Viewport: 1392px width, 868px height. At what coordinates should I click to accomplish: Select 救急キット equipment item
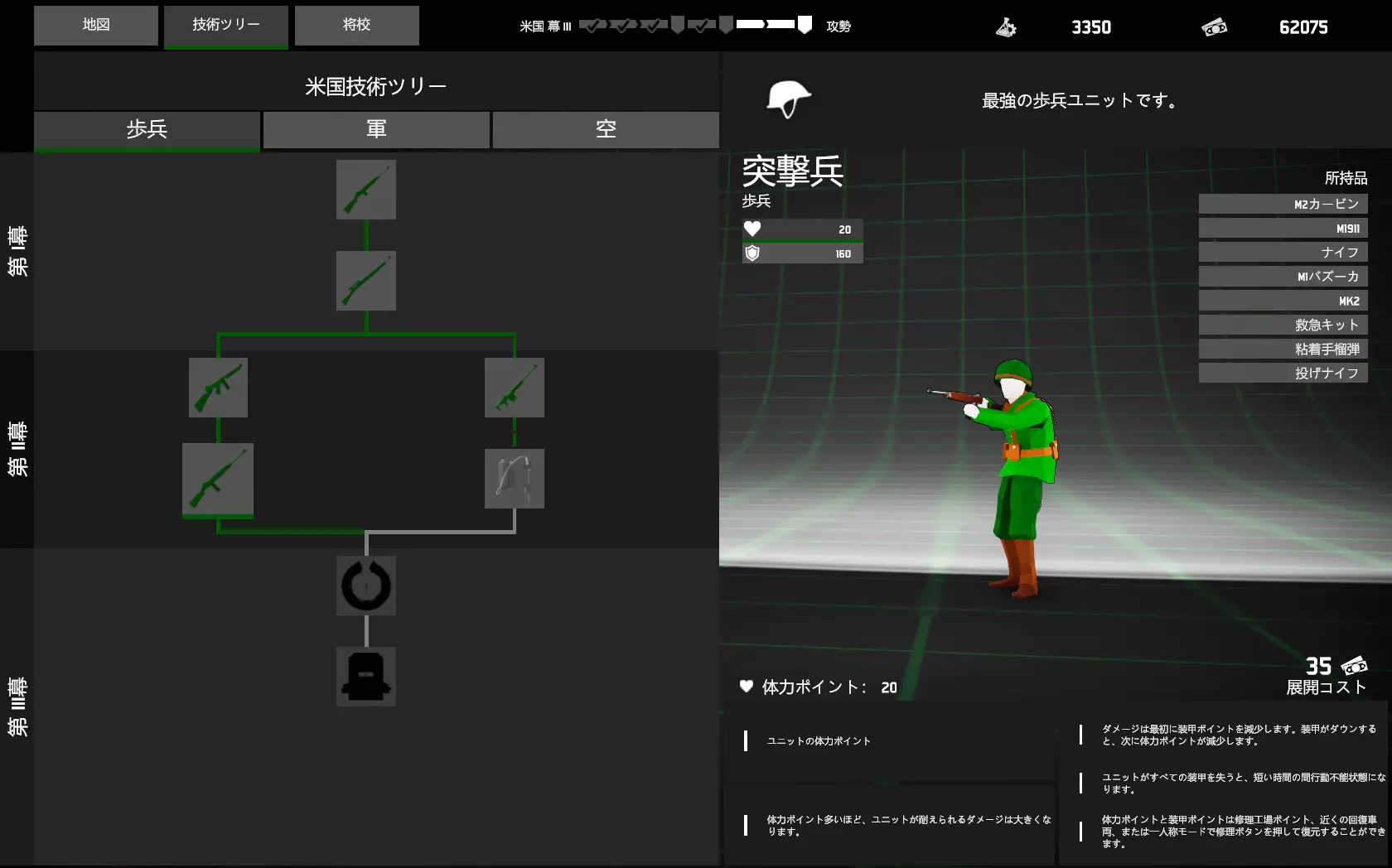(x=1283, y=325)
